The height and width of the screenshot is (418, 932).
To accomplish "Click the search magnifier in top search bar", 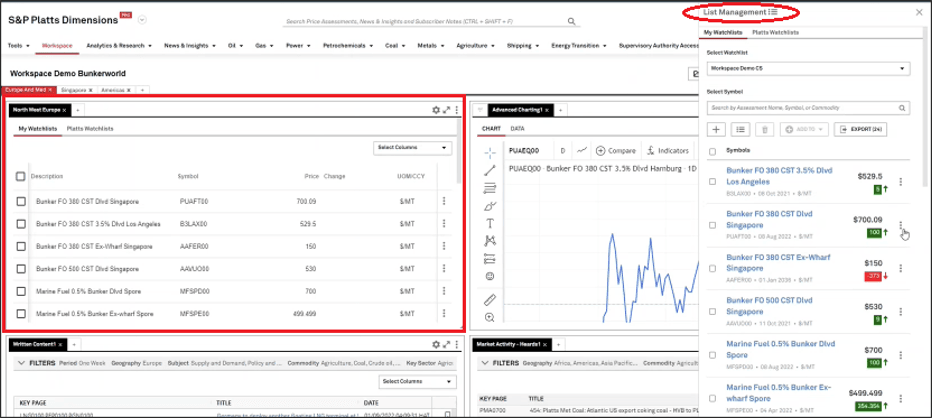I will coord(571,21).
